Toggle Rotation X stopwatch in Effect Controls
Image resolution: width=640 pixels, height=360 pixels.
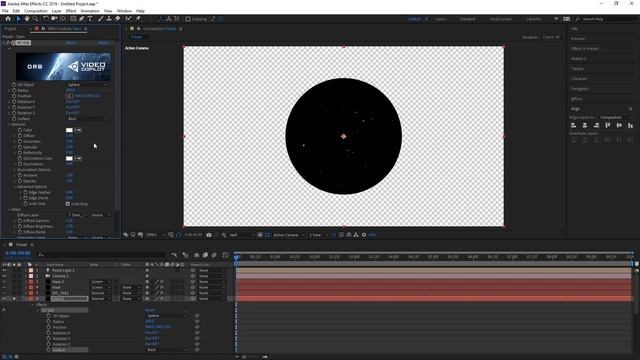tap(14, 102)
